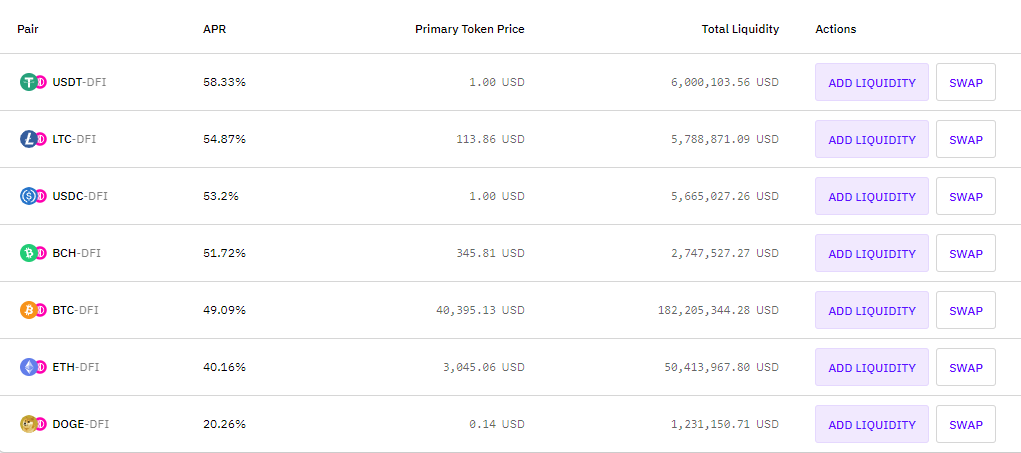
Task: Click the Litecoin LTC token icon
Action: pyautogui.click(x=29, y=139)
